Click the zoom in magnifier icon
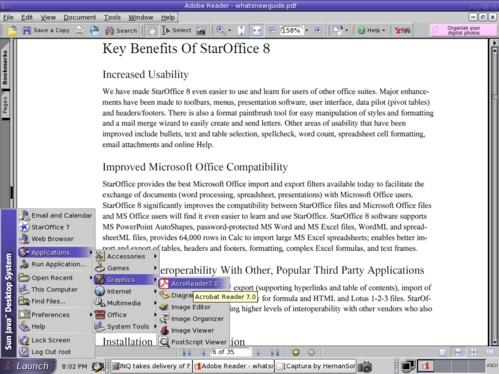The height and width of the screenshot is (374, 499). tap(220, 30)
